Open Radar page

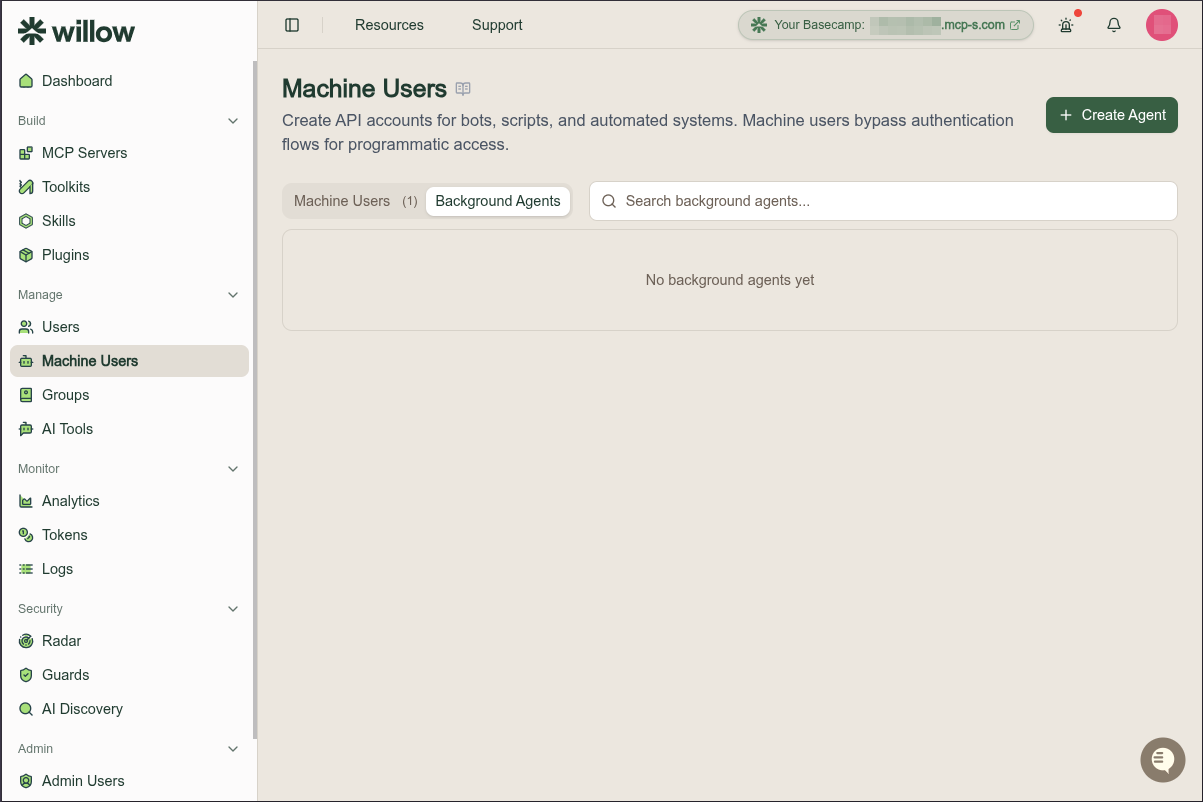click(x=129, y=641)
